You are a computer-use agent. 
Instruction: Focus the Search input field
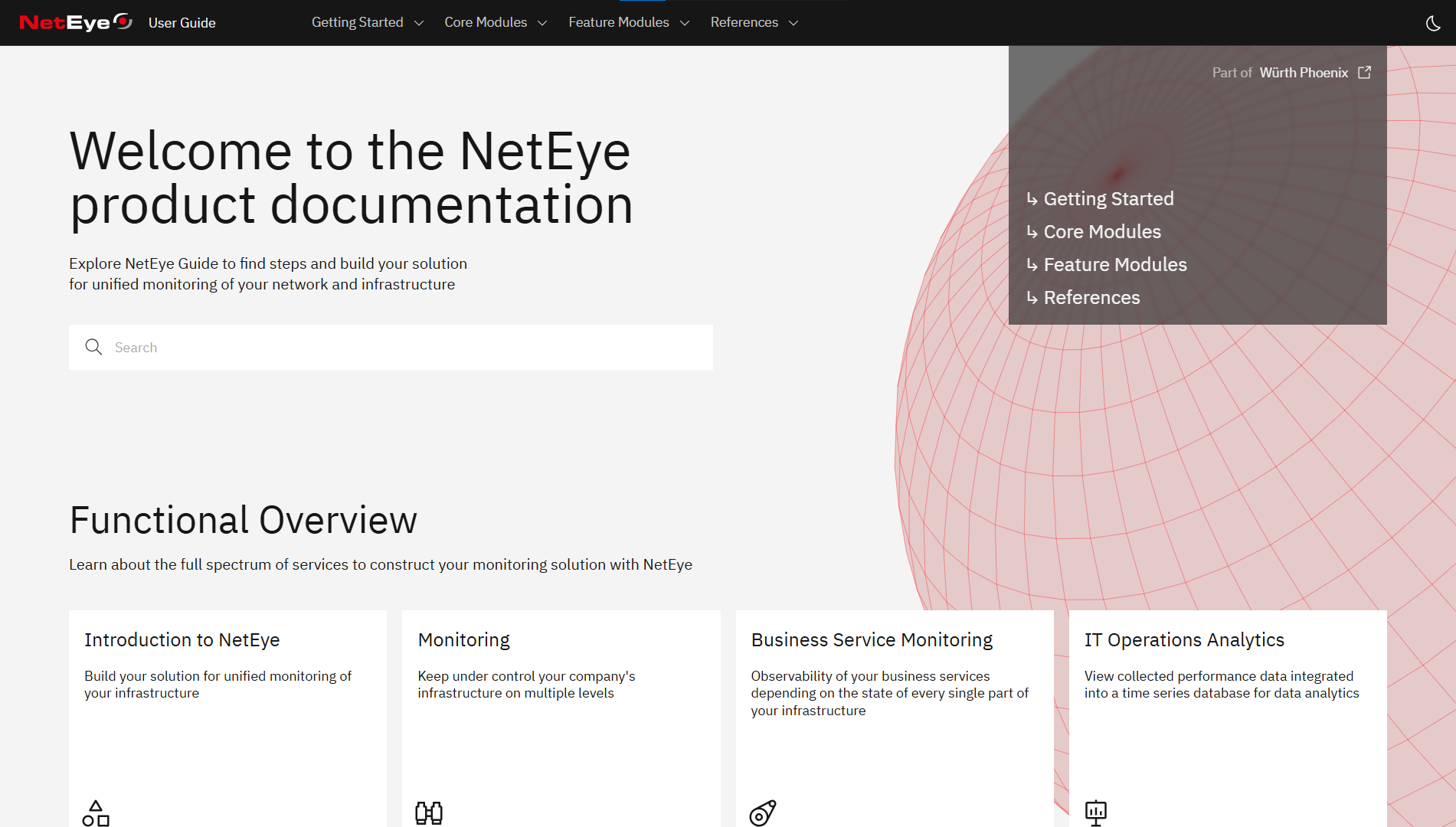391,347
